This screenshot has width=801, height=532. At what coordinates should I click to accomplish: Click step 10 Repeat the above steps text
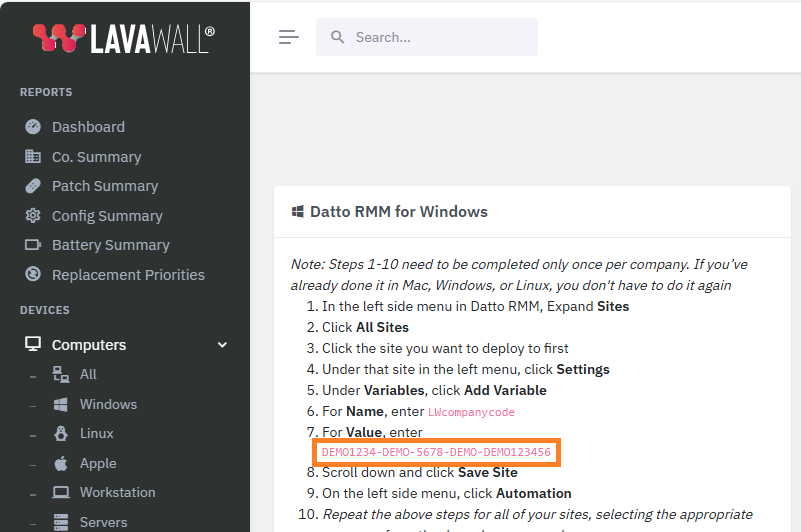click(x=537, y=514)
